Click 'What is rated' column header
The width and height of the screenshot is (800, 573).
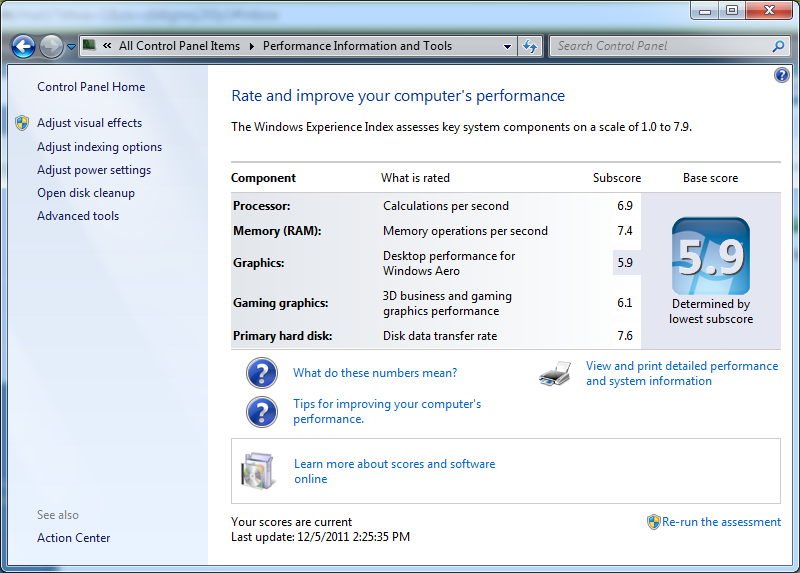coord(415,178)
